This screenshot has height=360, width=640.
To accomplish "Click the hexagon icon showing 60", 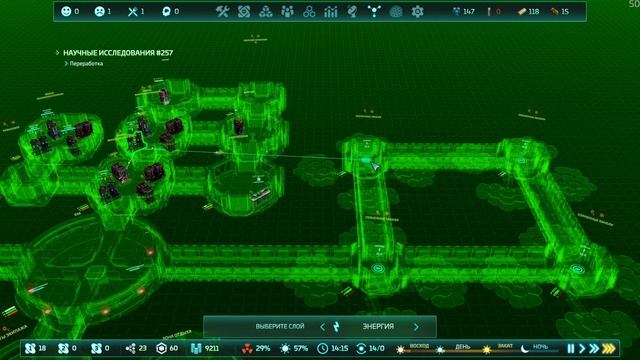I will click(x=162, y=348).
